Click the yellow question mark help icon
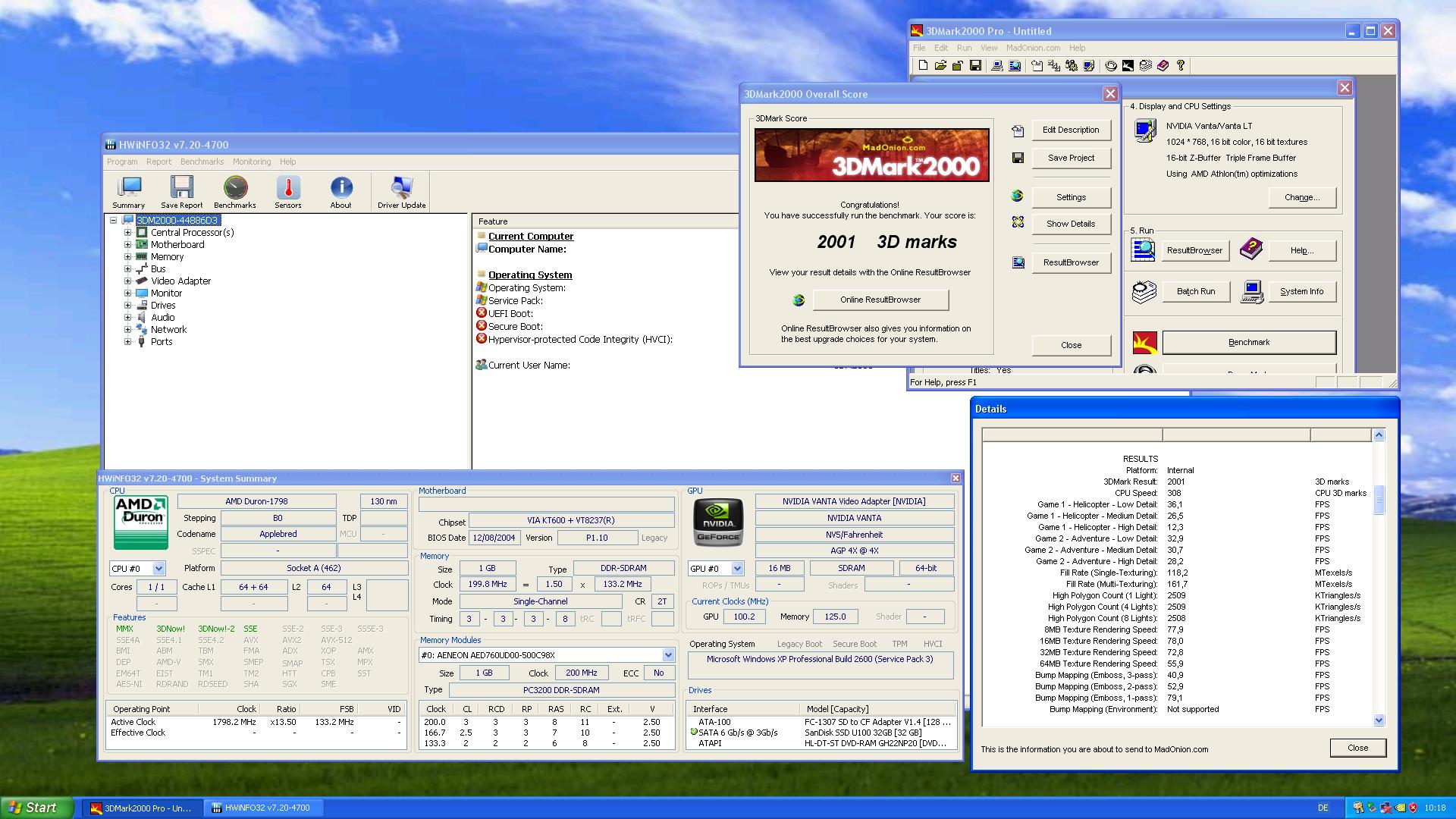The image size is (1456, 819). point(1180,66)
